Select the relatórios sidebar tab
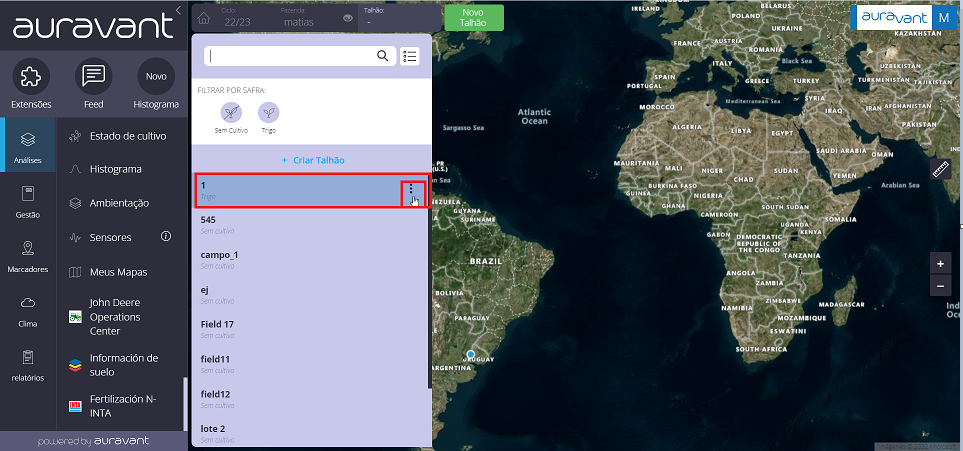 pyautogui.click(x=28, y=365)
